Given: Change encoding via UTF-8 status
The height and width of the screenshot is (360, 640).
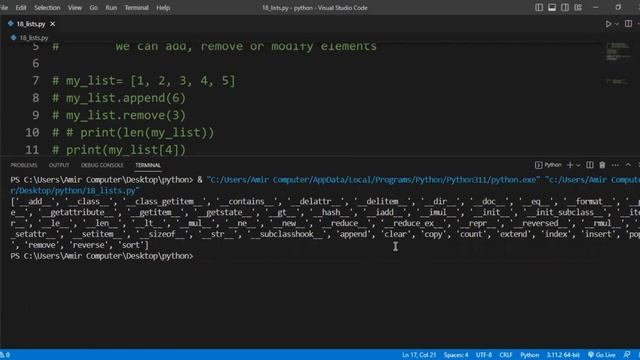Looking at the screenshot, I should point(484,355).
